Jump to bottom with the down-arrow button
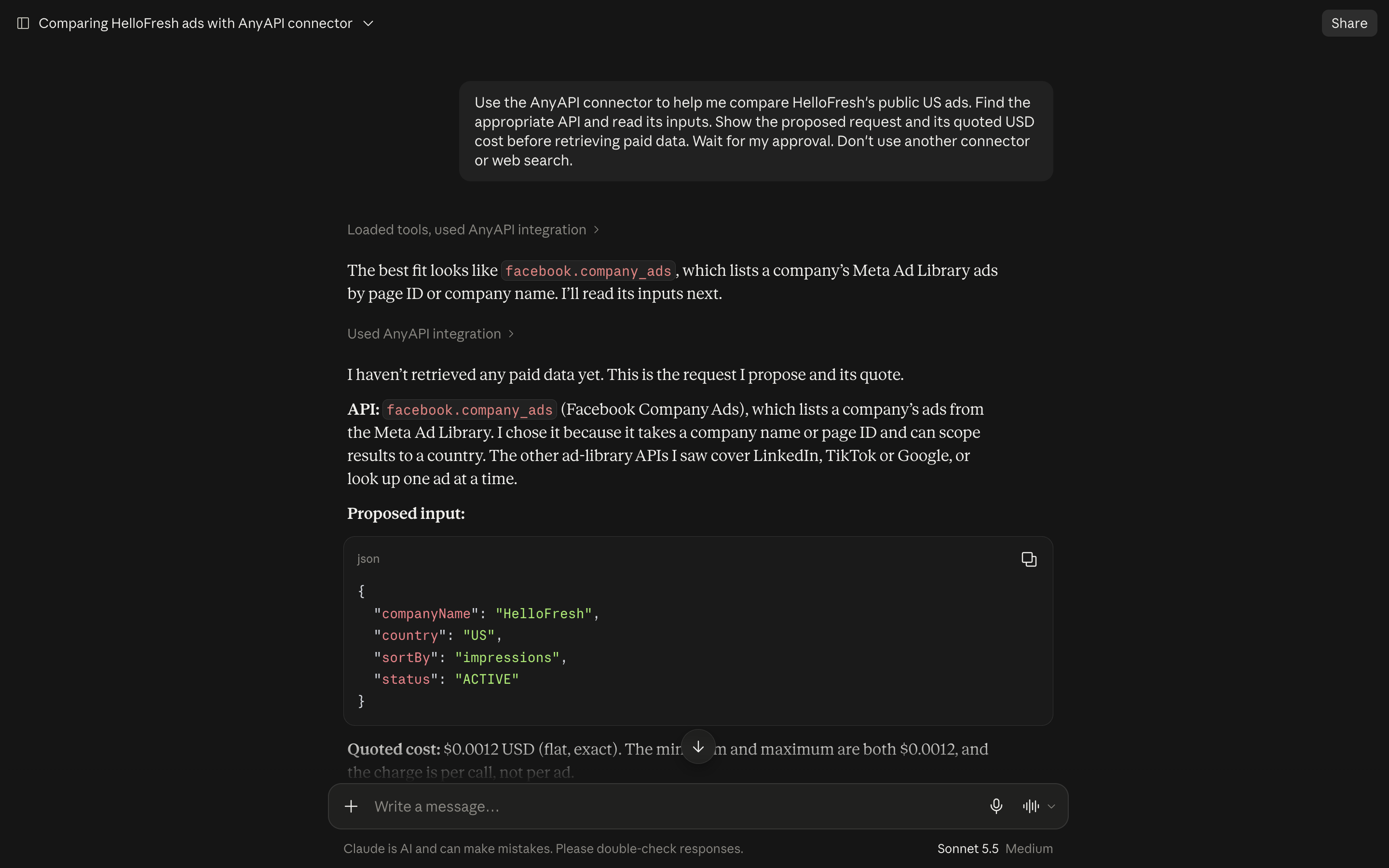1389x868 pixels. point(698,746)
